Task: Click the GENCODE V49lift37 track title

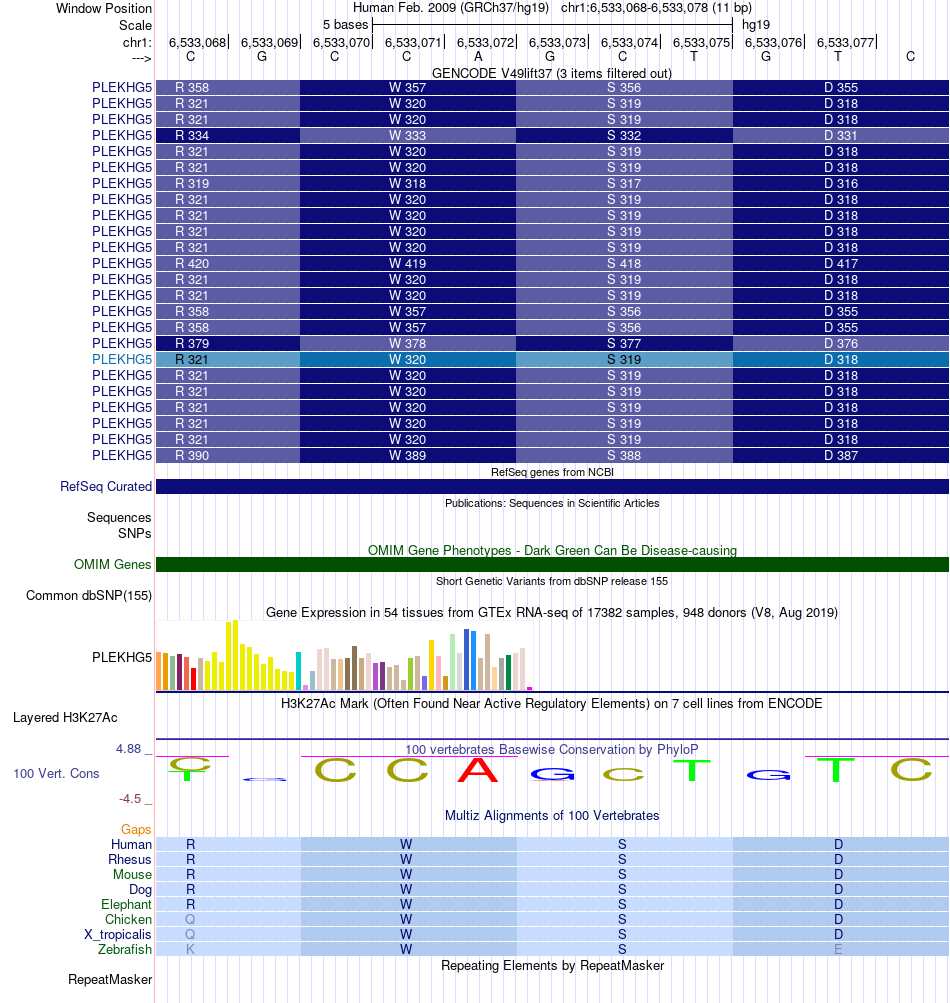Action: point(551,73)
